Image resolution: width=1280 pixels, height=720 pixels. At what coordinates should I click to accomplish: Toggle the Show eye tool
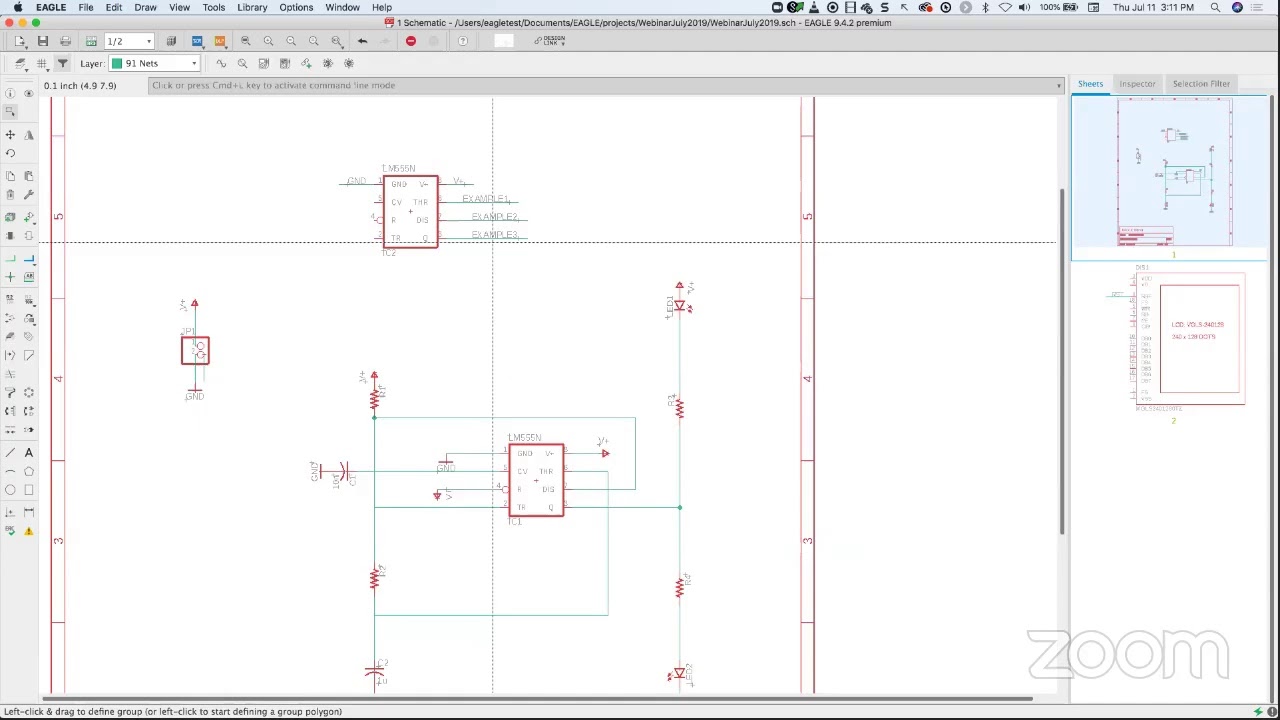pos(29,93)
